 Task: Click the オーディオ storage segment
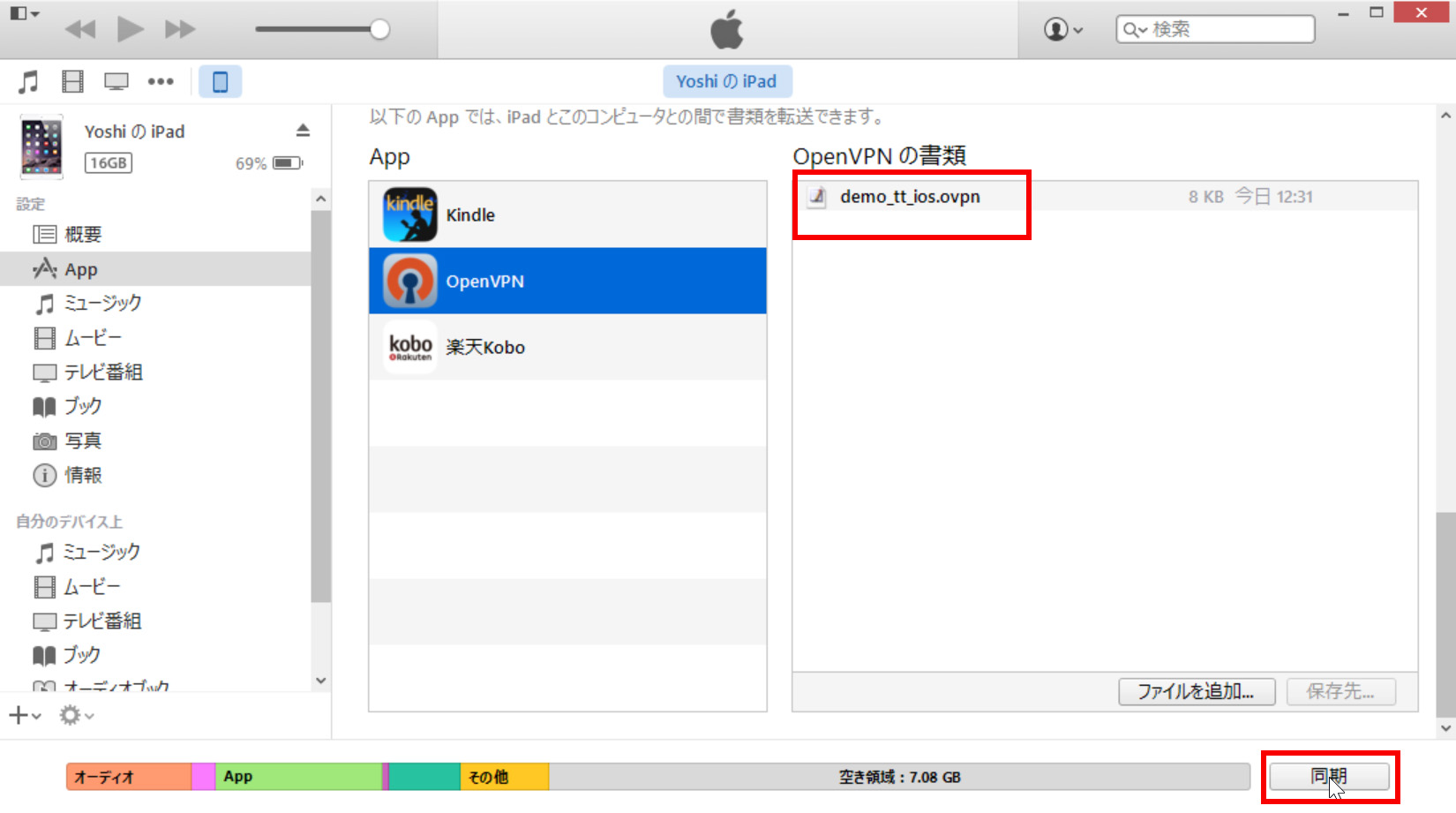129,777
